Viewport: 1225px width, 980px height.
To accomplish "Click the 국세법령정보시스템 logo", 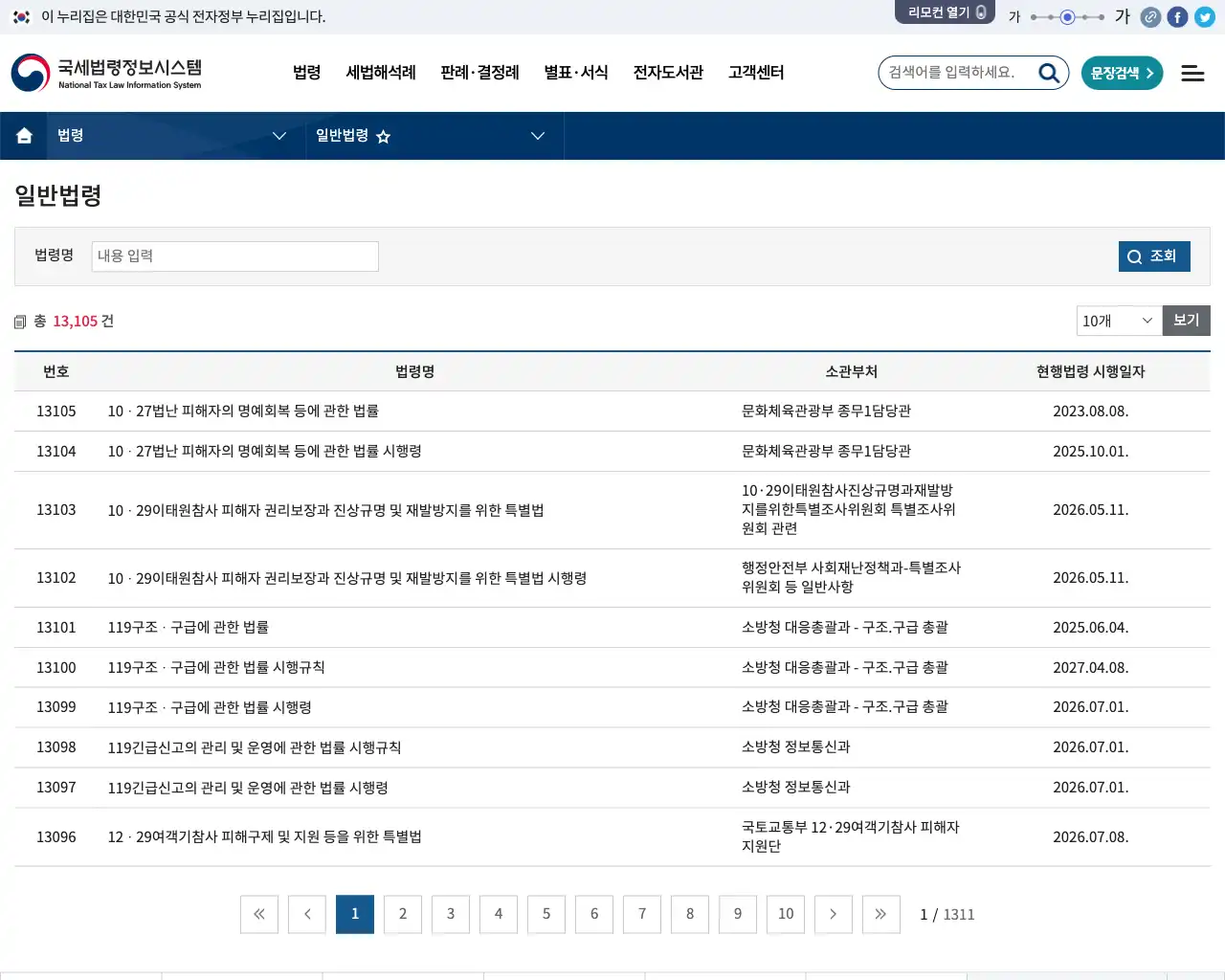I will [x=106, y=73].
